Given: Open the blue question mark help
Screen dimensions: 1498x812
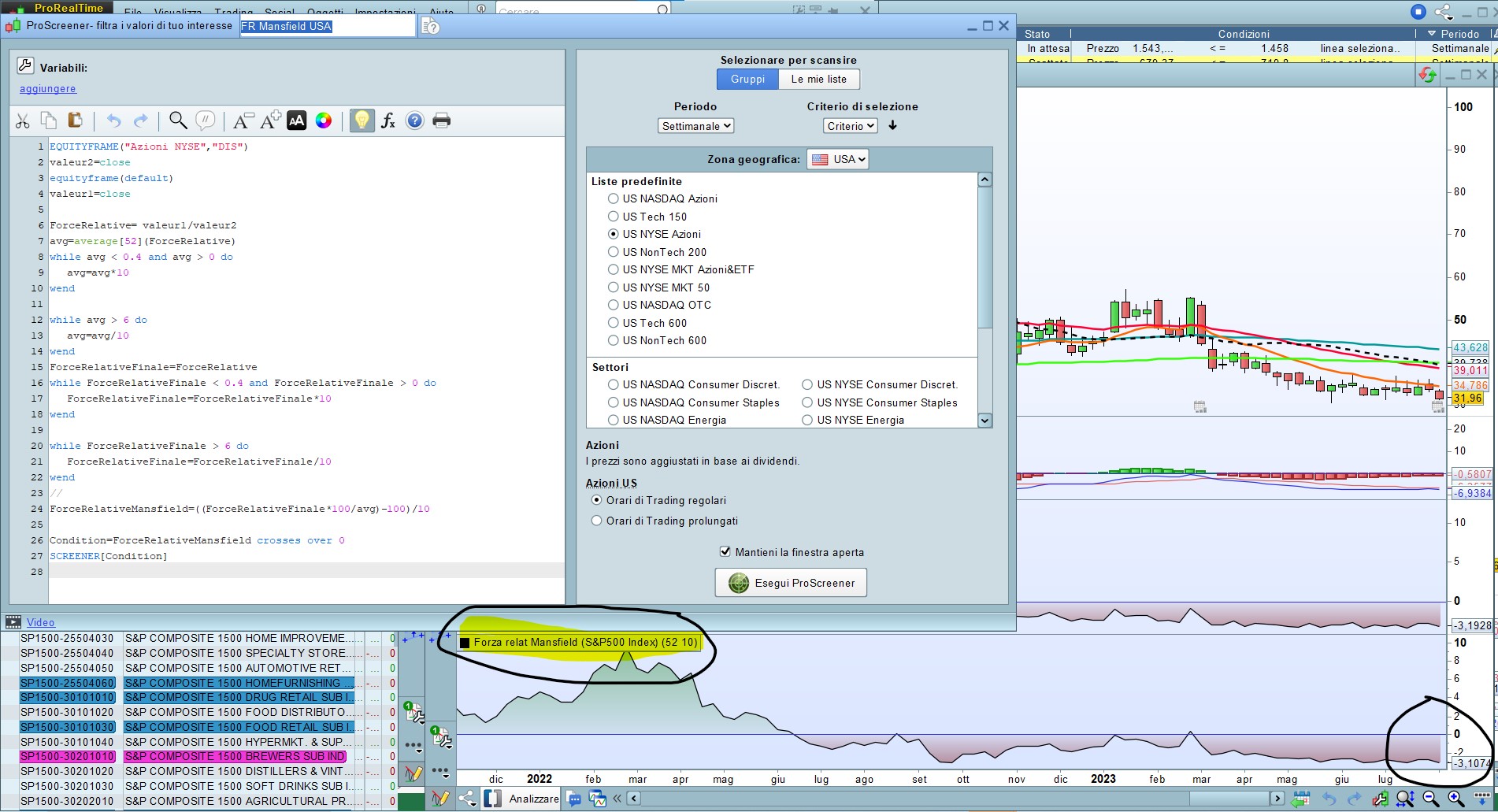Looking at the screenshot, I should click(x=414, y=121).
